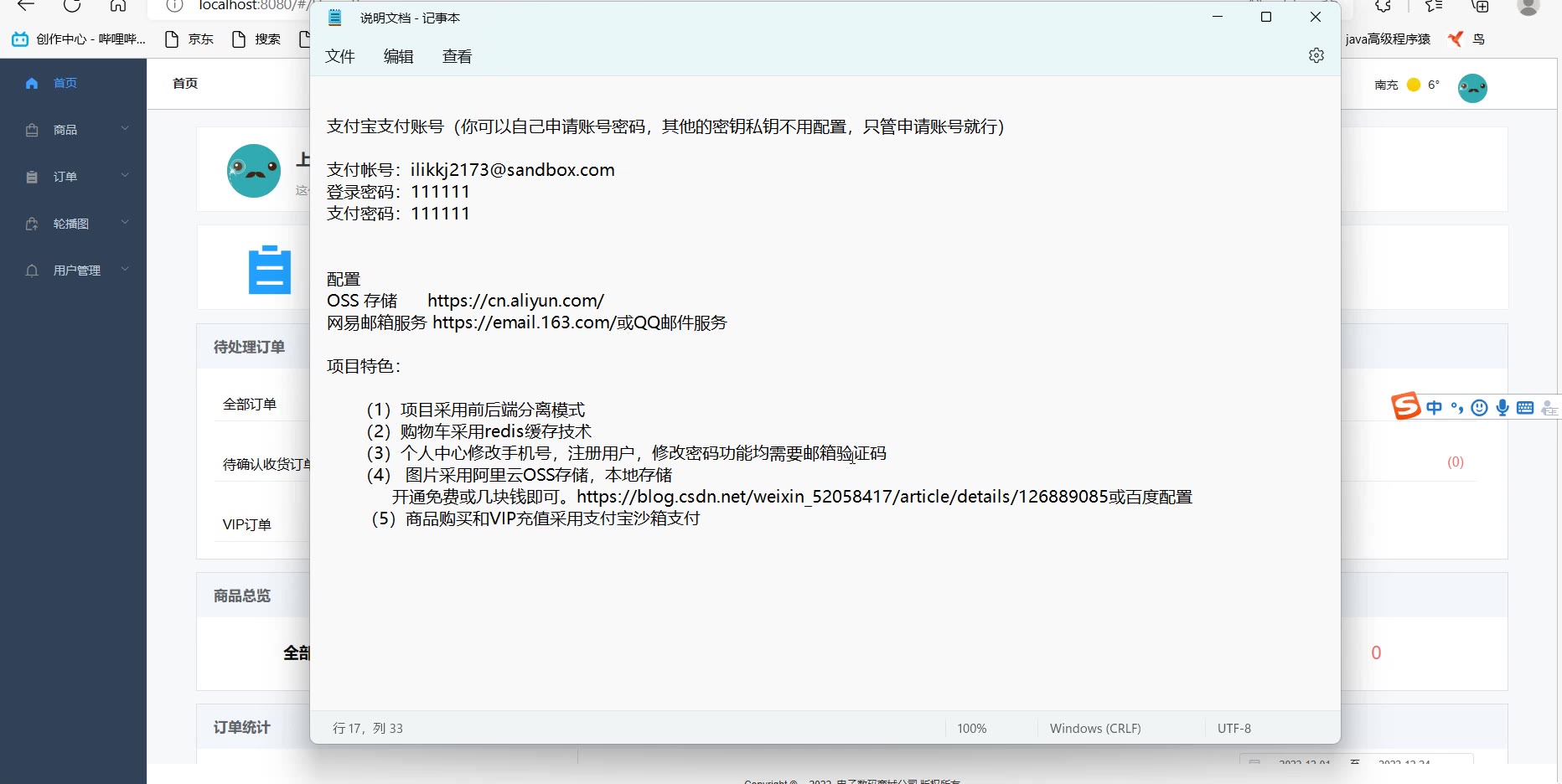Click the browser back arrow
1562x784 pixels.
pos(26,5)
